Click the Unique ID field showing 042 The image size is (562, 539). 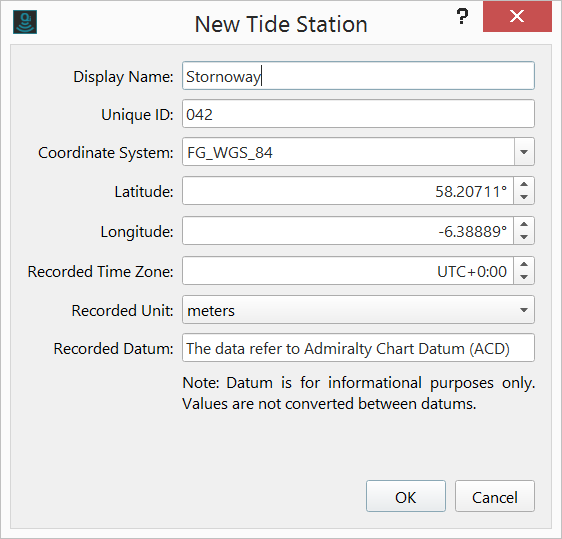(x=358, y=114)
